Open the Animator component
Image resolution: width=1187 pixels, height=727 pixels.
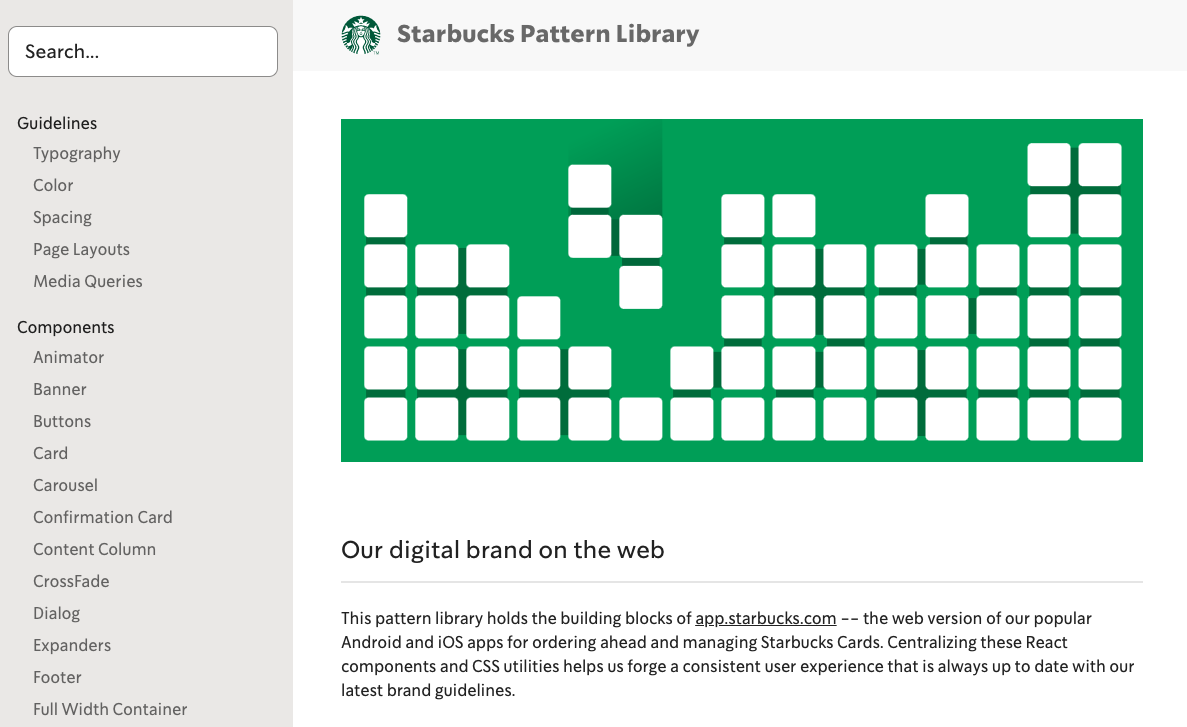68,357
